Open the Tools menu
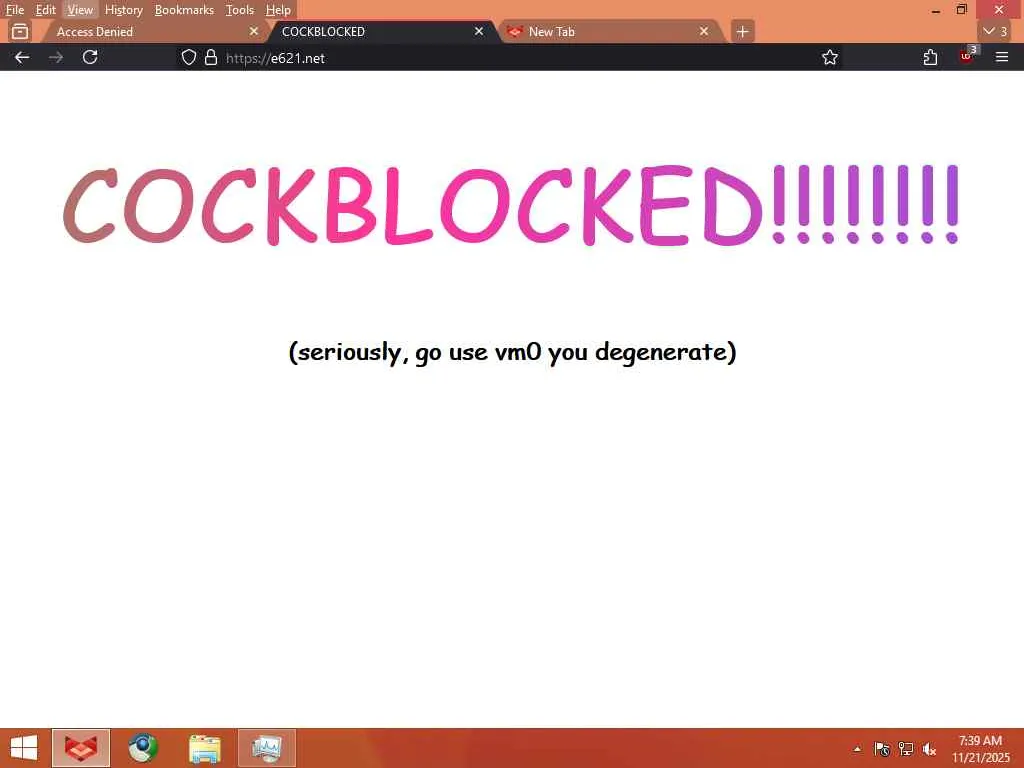Screen dimensions: 1024x768 click(x=240, y=10)
